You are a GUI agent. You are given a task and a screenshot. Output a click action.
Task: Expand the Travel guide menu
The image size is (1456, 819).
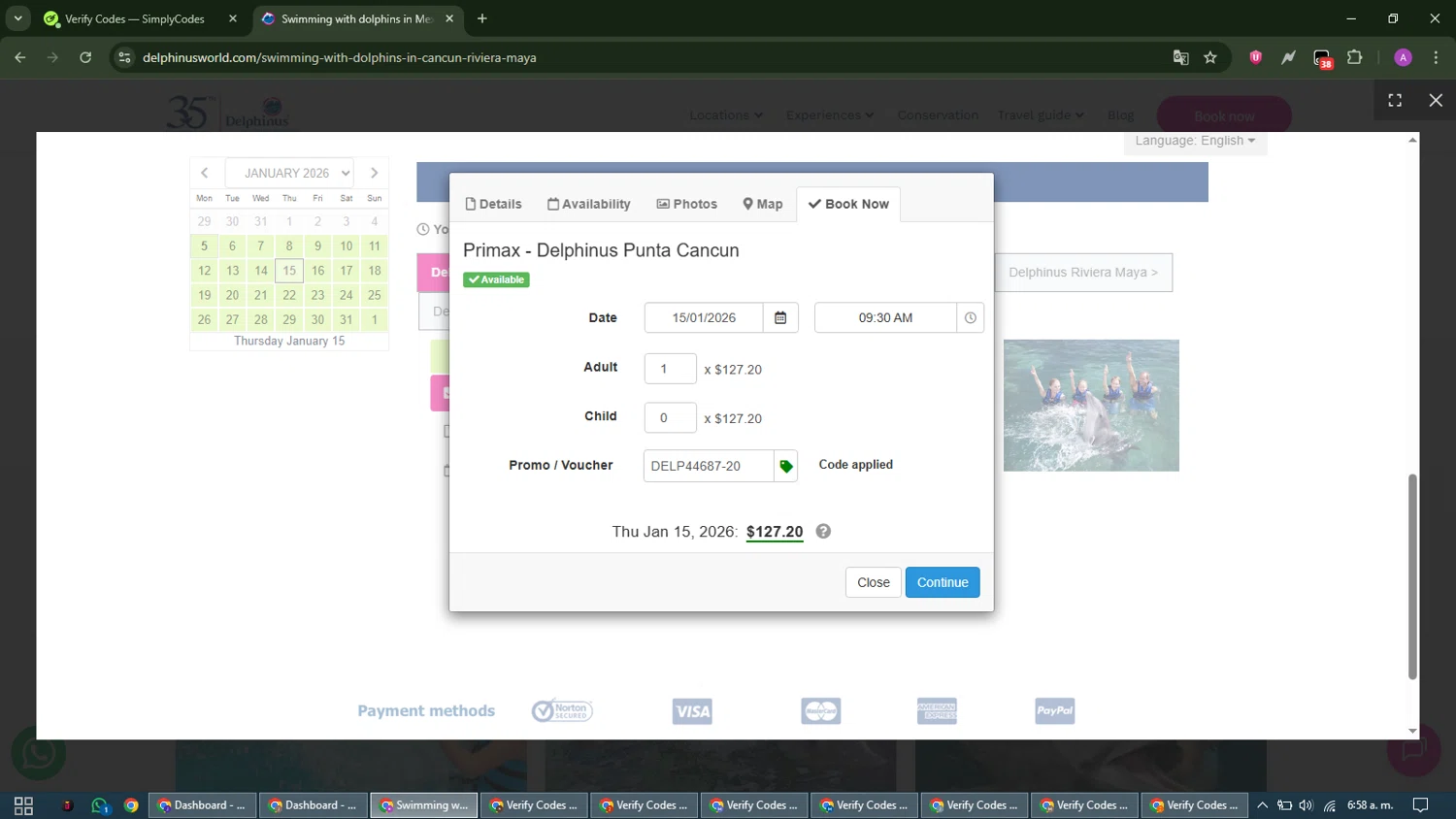pyautogui.click(x=1041, y=115)
